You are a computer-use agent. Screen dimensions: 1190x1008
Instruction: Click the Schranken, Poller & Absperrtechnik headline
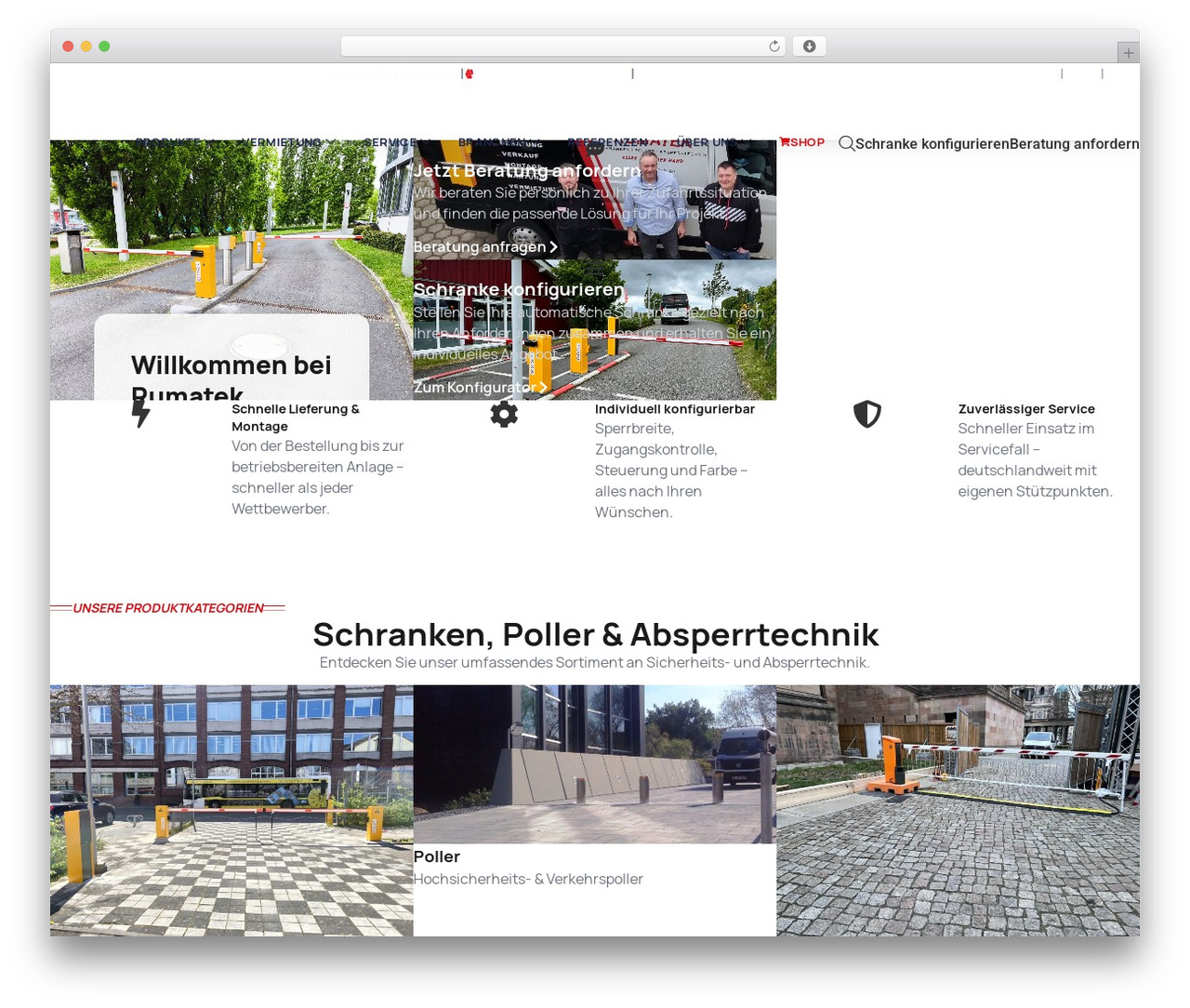[595, 634]
